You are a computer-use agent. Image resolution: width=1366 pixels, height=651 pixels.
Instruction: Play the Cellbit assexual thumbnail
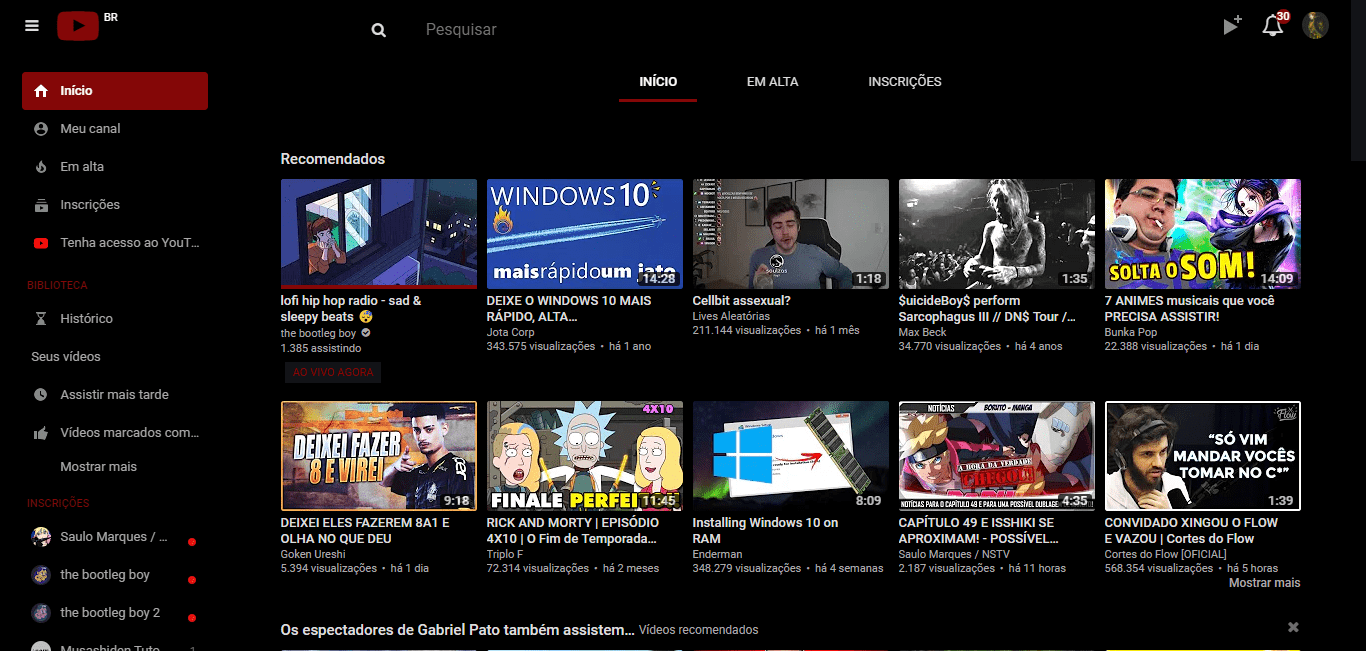pos(791,233)
